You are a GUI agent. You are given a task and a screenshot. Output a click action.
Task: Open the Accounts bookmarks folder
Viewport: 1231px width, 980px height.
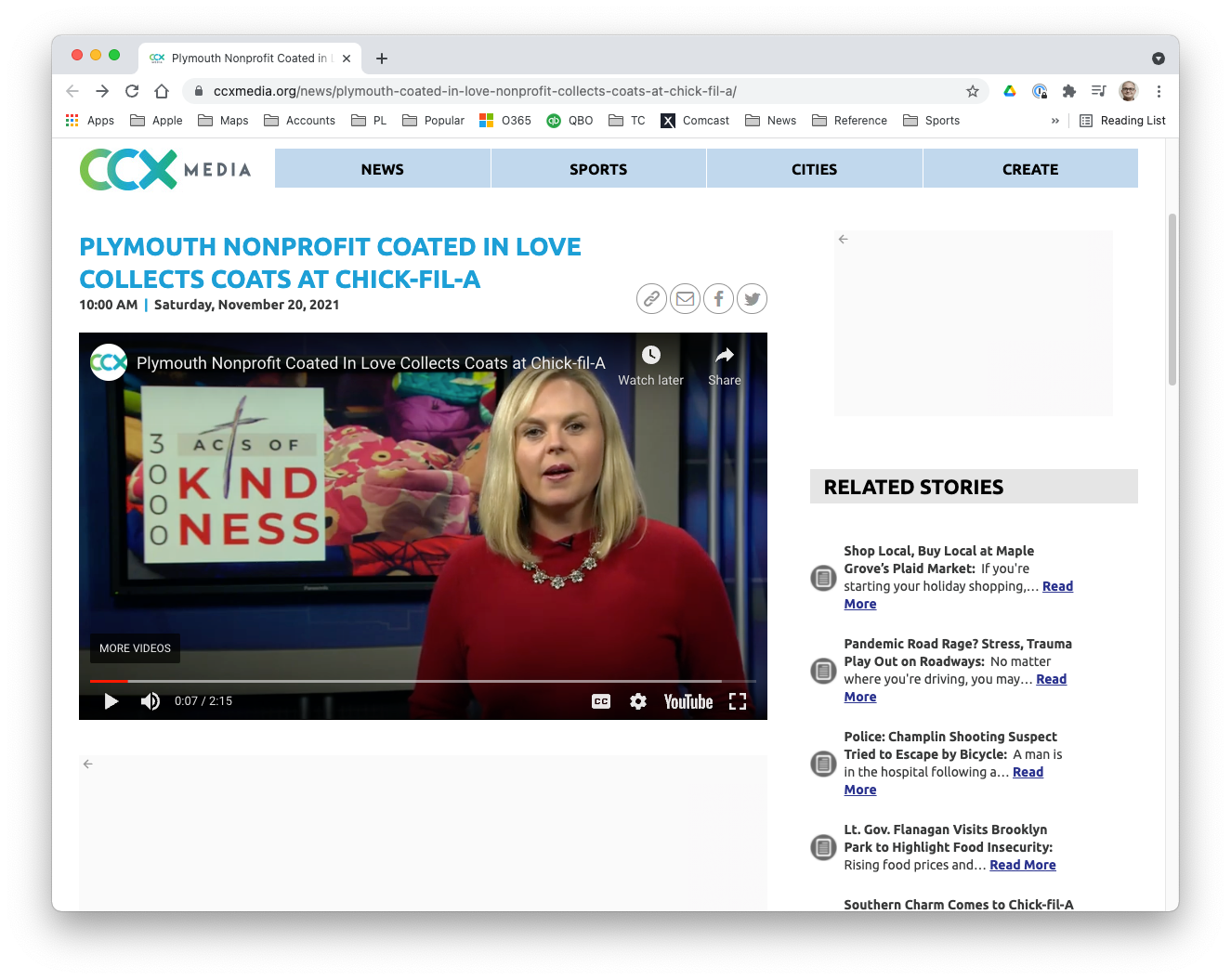tap(299, 121)
